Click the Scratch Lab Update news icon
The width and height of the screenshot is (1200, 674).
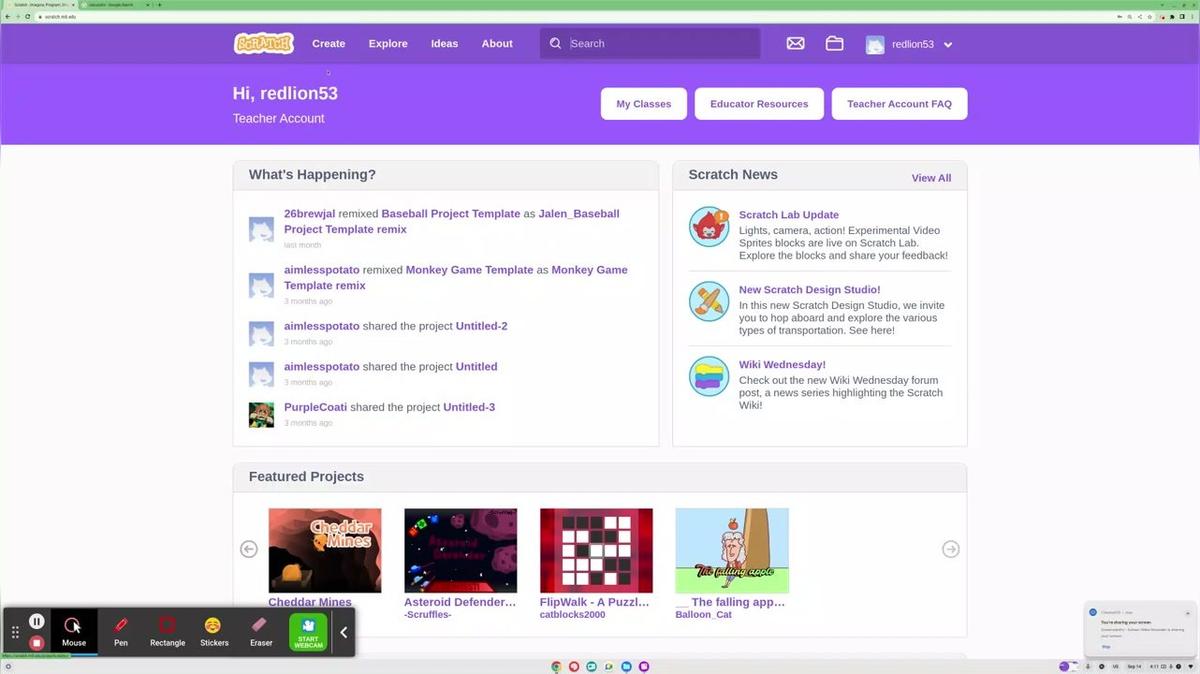(x=709, y=227)
